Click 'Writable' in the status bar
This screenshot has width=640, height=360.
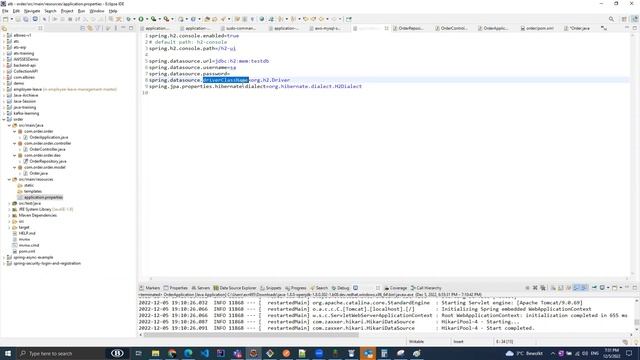tap(416, 341)
